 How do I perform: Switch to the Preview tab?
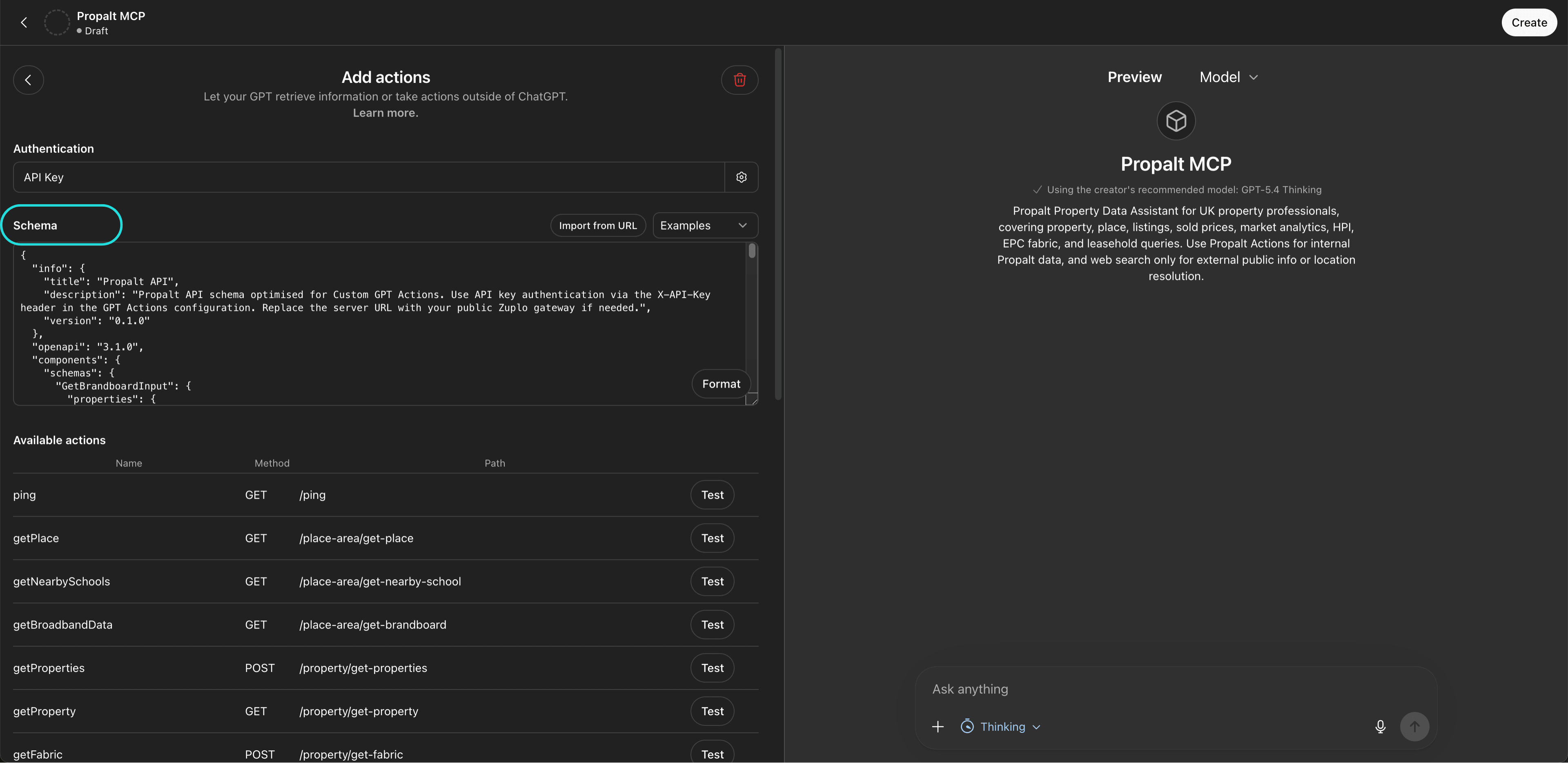click(1134, 77)
